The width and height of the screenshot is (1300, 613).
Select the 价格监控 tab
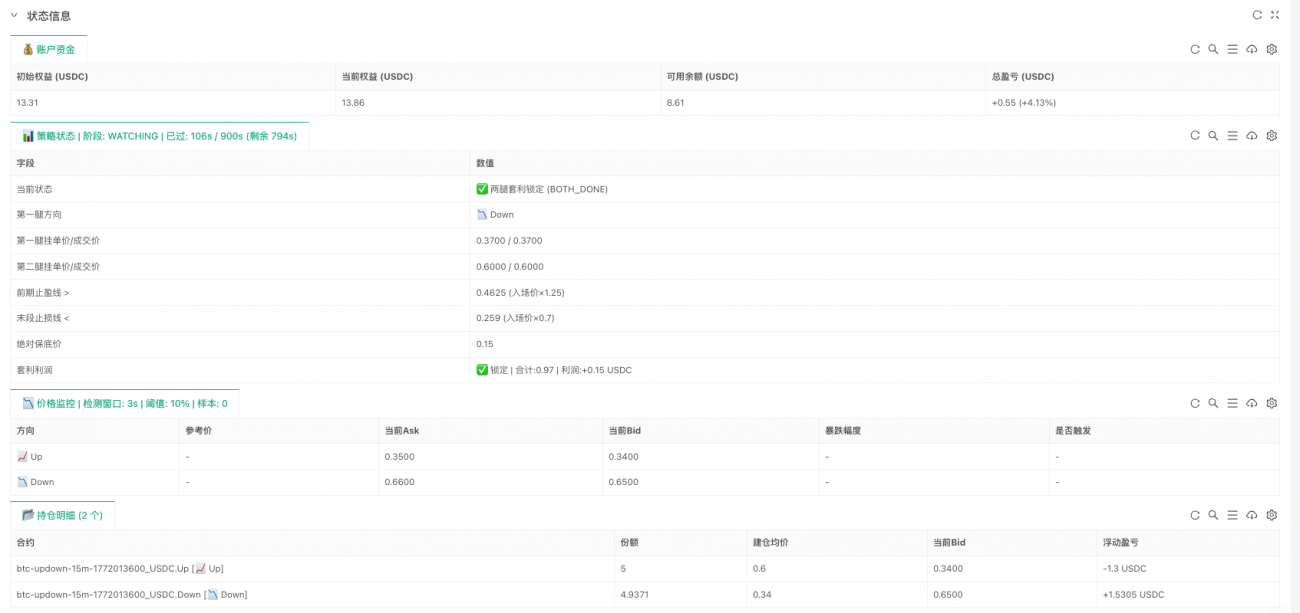125,403
